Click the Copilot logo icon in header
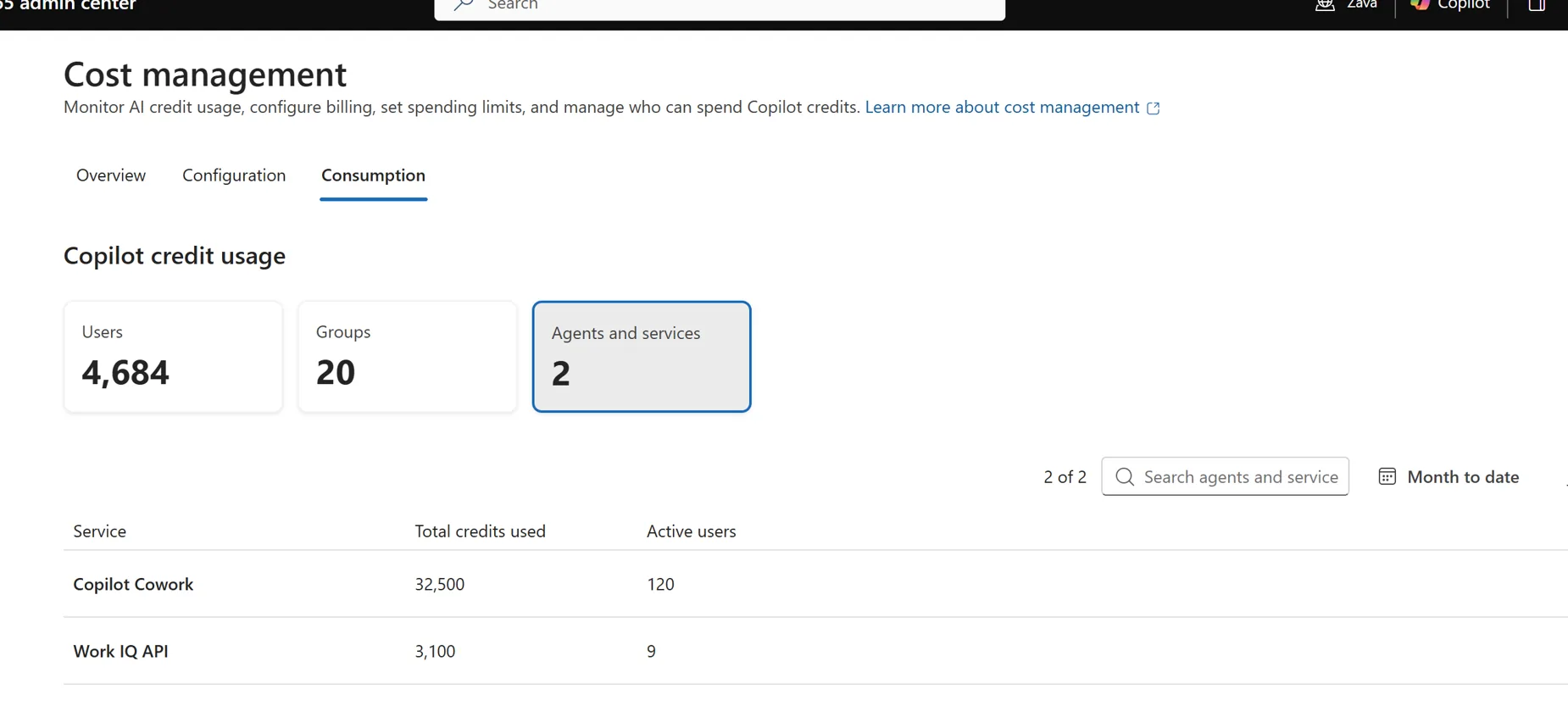This screenshot has height=728, width=1568. (1420, 4)
